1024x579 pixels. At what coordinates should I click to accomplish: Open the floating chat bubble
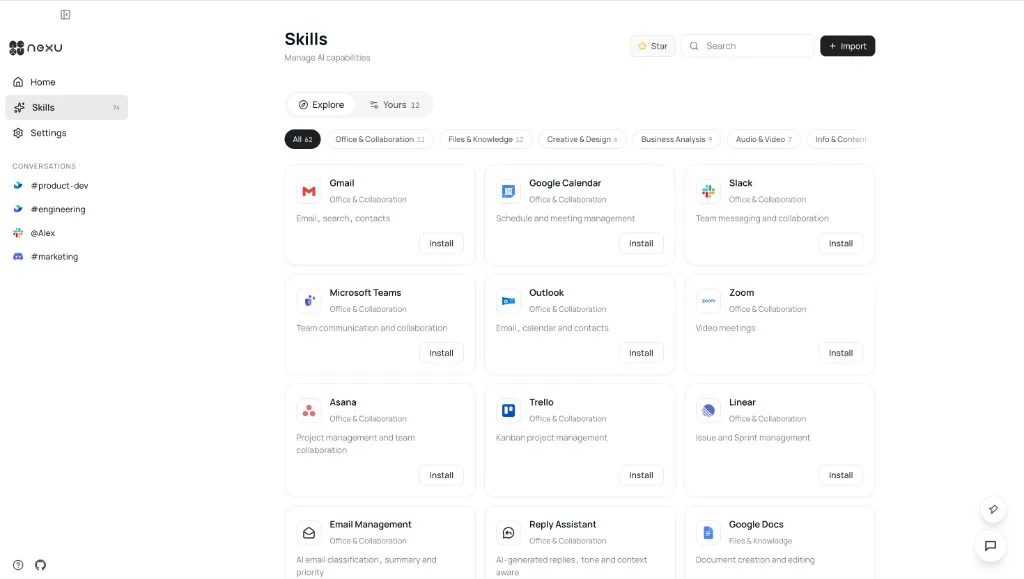point(990,546)
